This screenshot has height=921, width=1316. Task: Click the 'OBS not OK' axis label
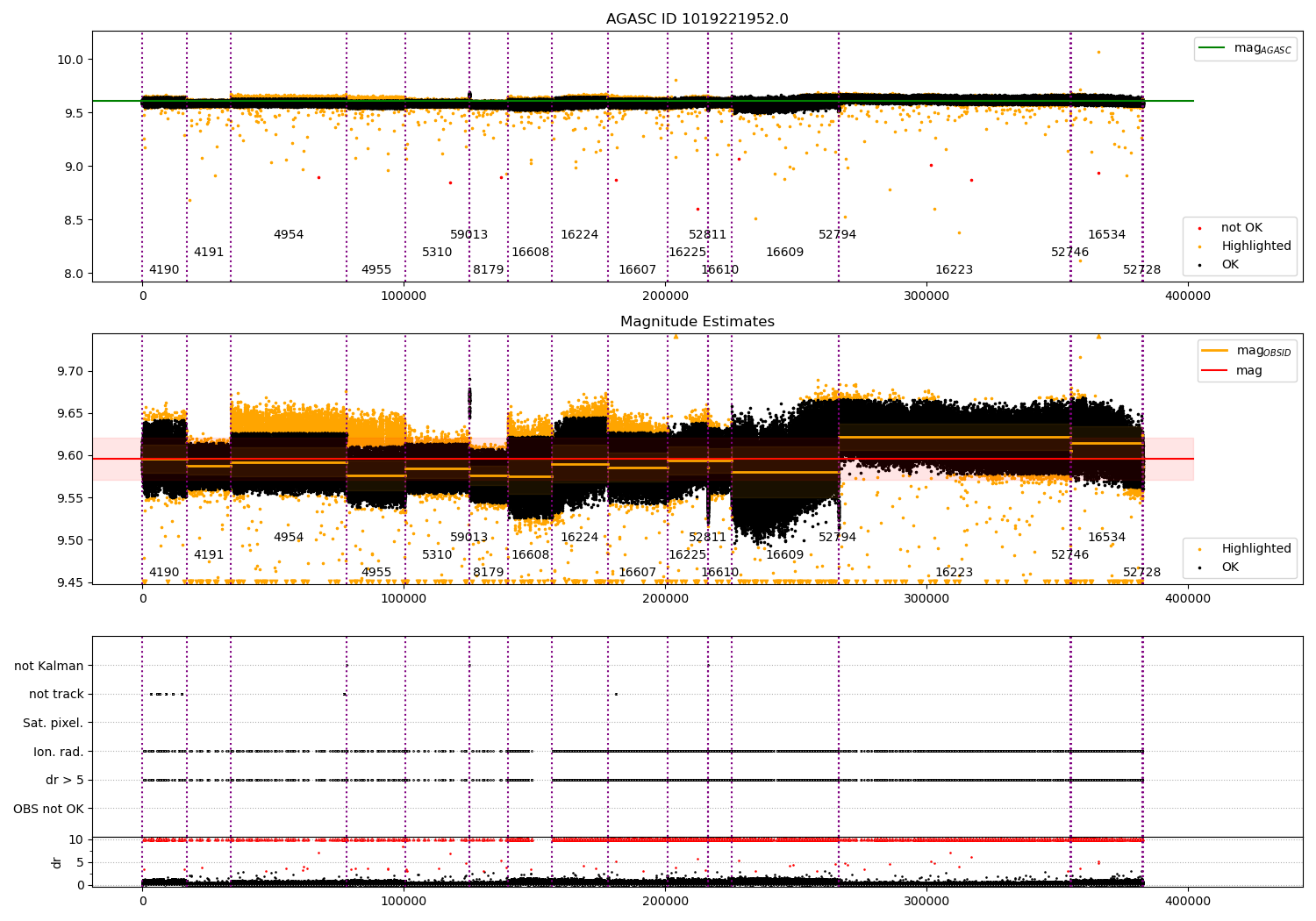[x=48, y=809]
